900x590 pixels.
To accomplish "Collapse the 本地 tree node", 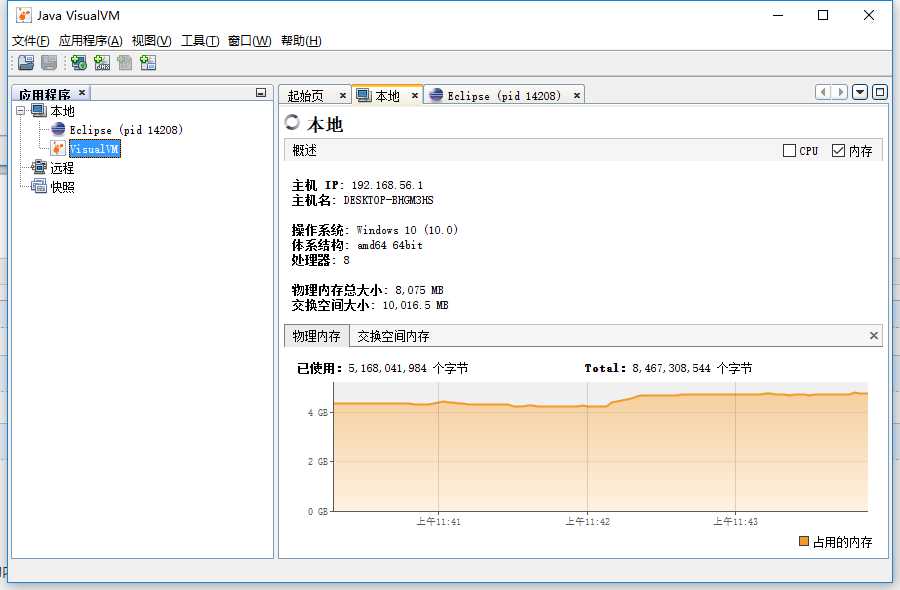I will [21, 110].
